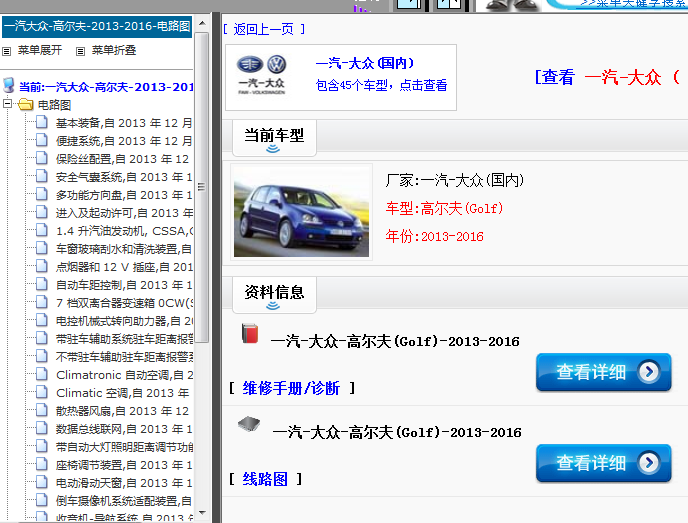Open document icon for Climatronic 自动空调
Viewport: 688px width, 523px height.
(x=42, y=373)
